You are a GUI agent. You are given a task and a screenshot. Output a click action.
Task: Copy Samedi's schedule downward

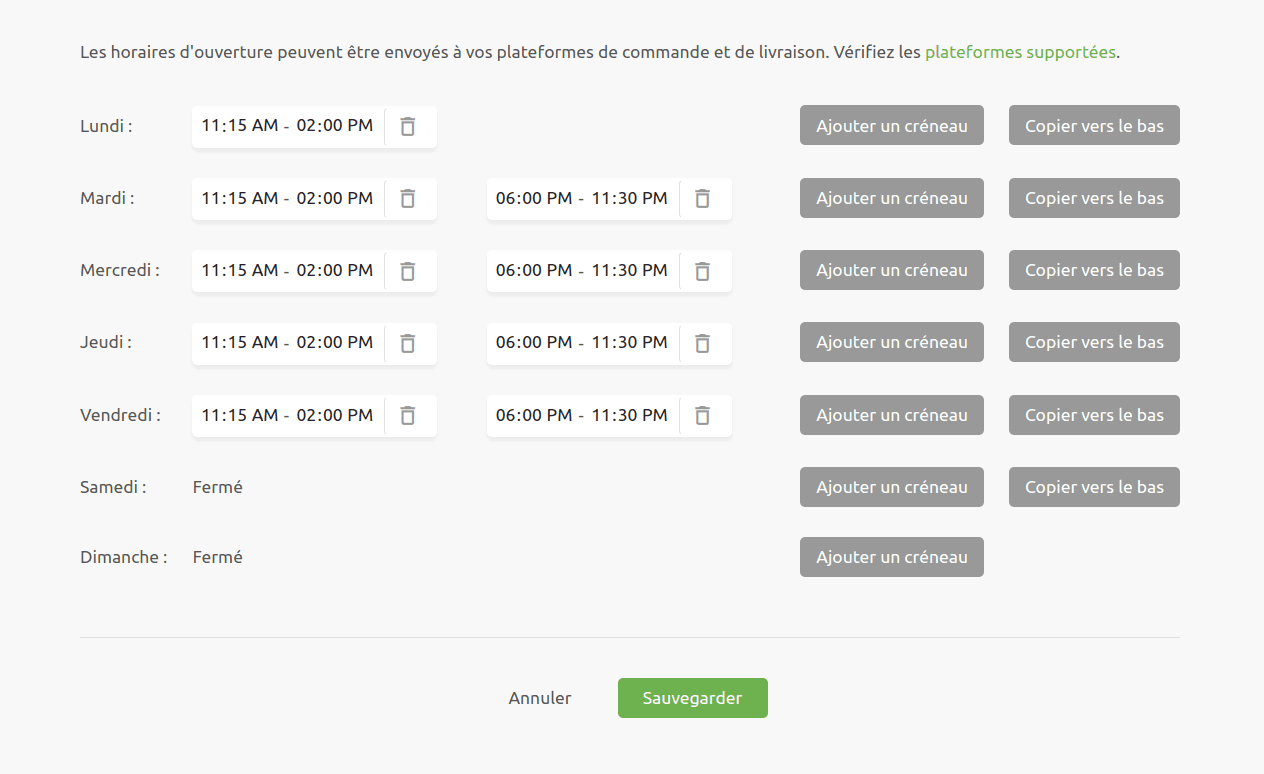pos(1093,487)
